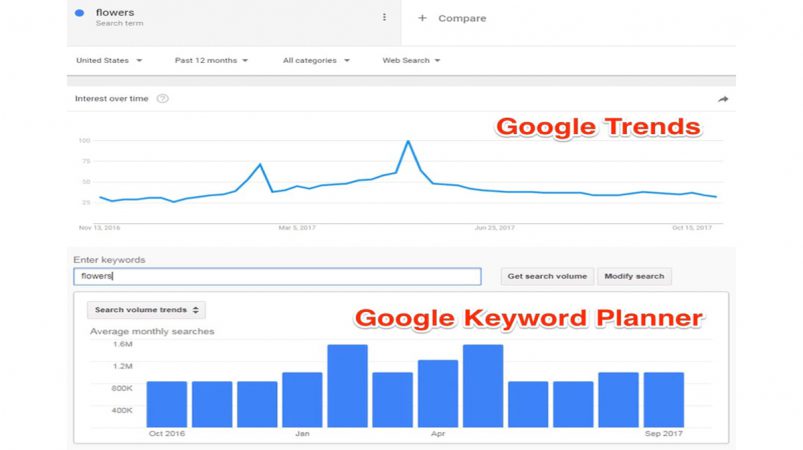The height and width of the screenshot is (450, 803).
Task: Click the Enter keywords text field
Action: pos(277,276)
